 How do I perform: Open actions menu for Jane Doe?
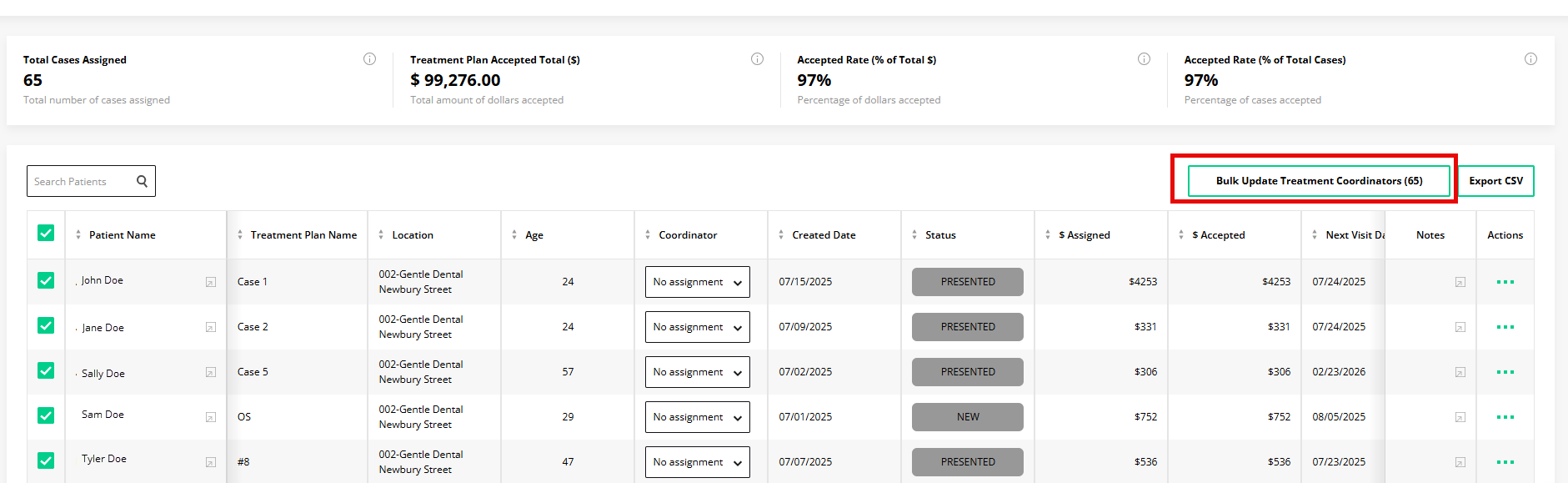[x=1505, y=327]
